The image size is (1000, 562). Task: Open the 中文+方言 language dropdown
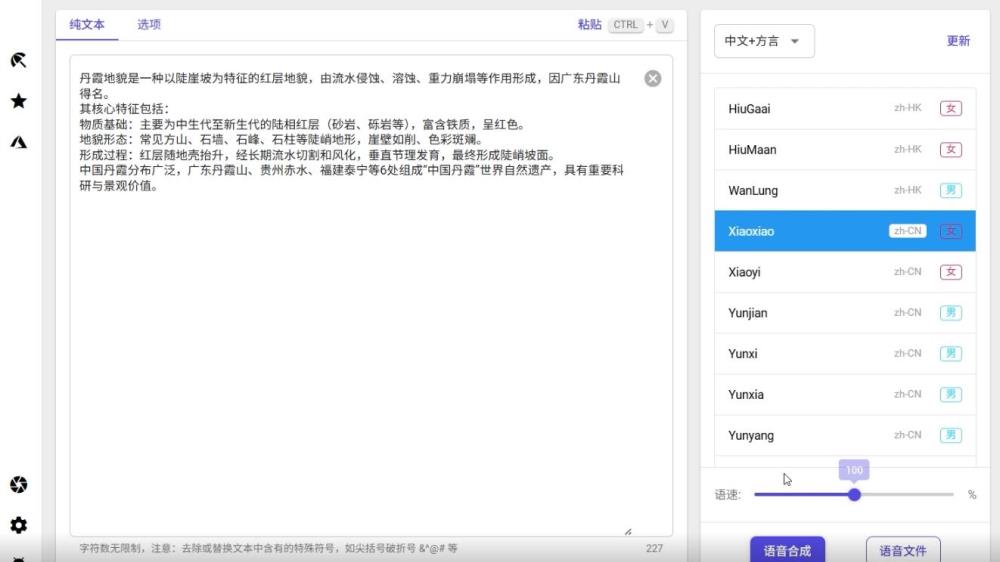coord(764,41)
